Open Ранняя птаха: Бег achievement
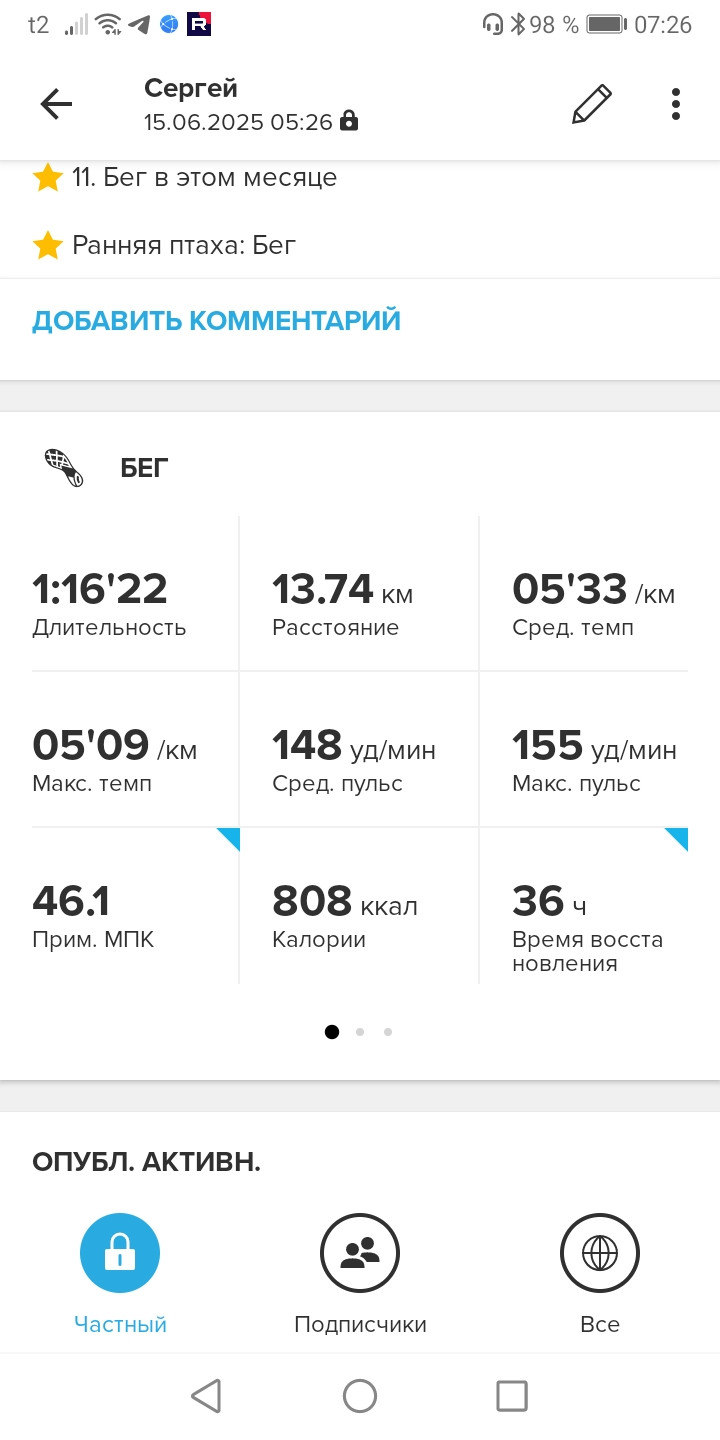Image resolution: width=720 pixels, height=1440 pixels. coord(184,245)
